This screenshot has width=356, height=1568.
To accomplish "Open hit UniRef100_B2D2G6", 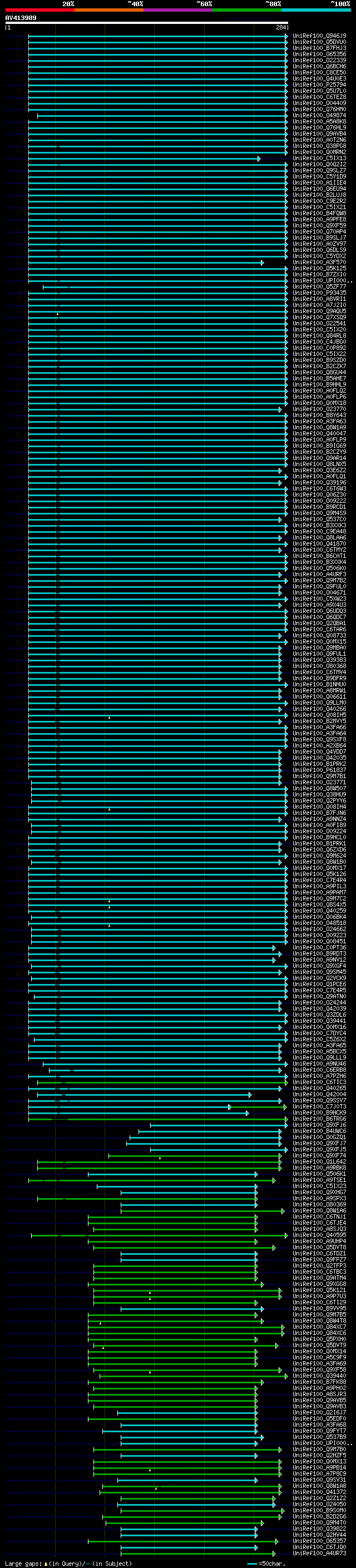I will [319, 1516].
